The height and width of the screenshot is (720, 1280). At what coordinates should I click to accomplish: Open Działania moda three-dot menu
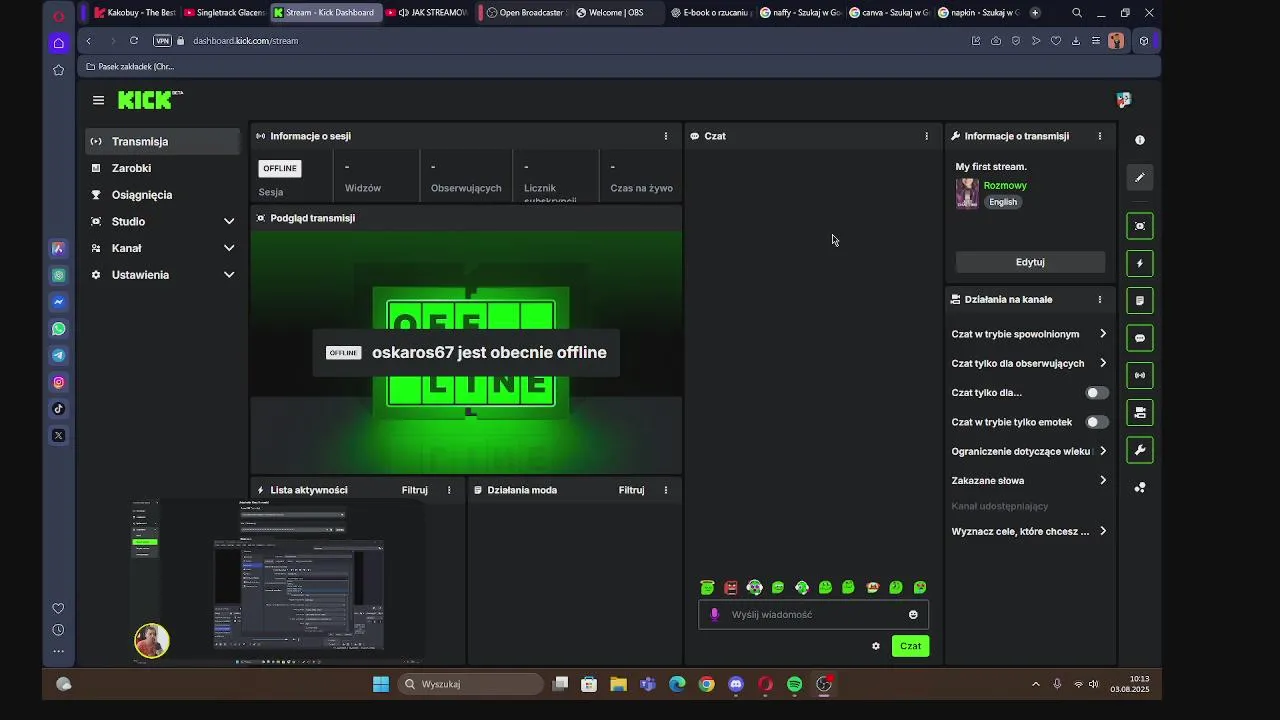click(x=666, y=490)
